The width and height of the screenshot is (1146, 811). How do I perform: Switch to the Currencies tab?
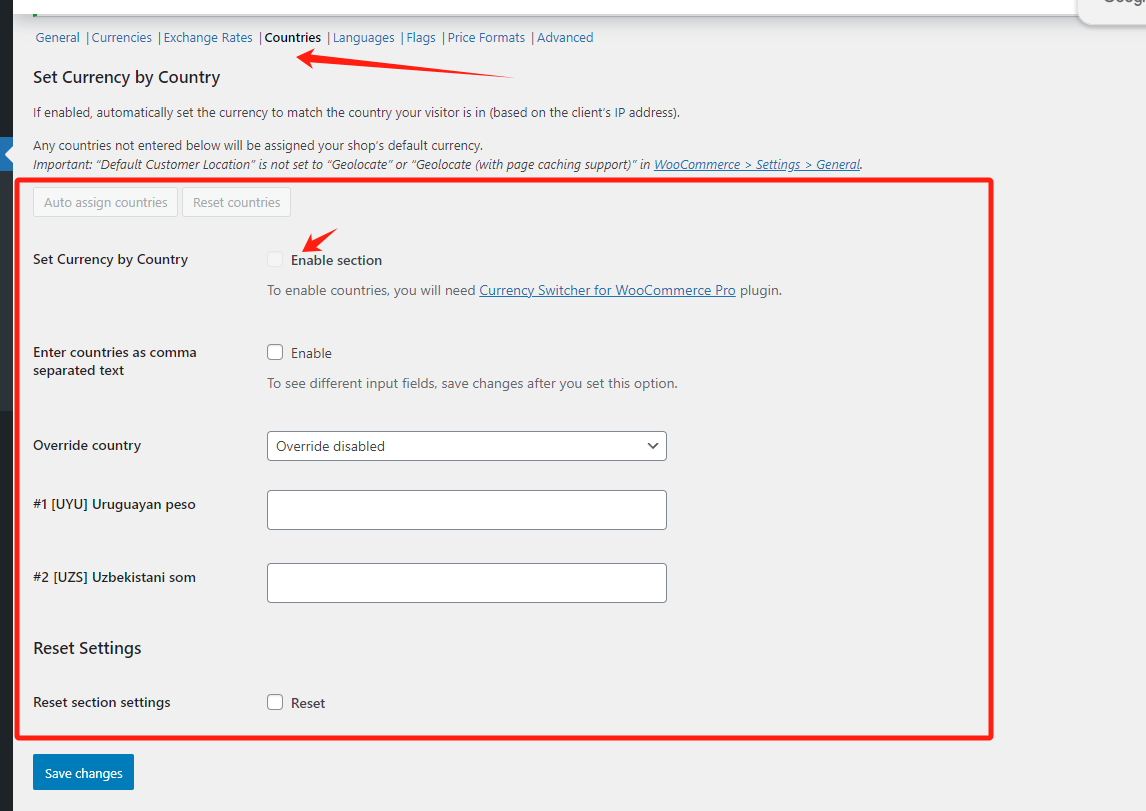(121, 38)
